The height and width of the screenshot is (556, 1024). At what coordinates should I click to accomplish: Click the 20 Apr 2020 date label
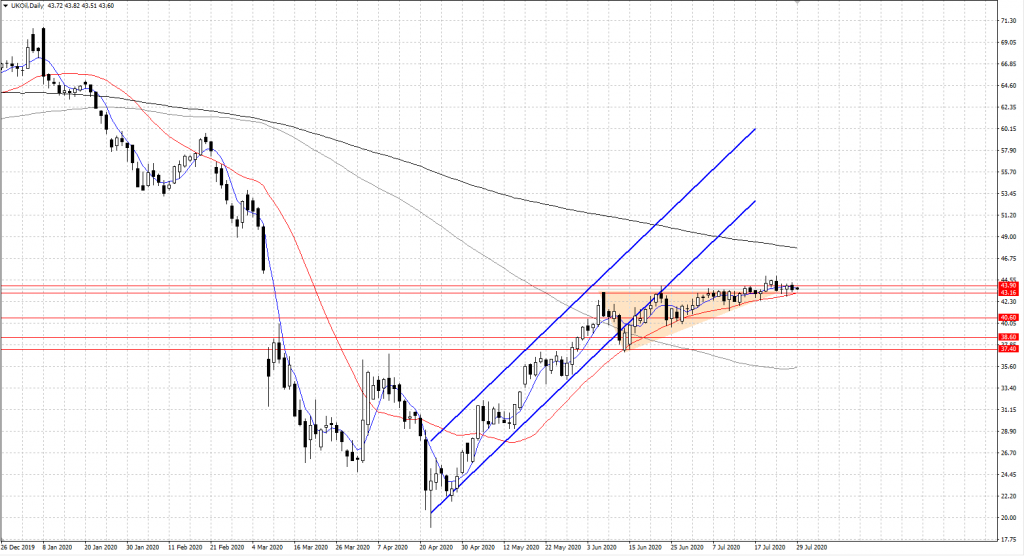pyautogui.click(x=436, y=549)
